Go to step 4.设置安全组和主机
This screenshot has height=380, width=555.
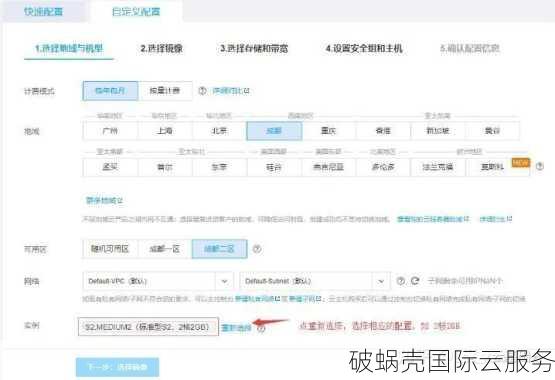click(x=364, y=48)
